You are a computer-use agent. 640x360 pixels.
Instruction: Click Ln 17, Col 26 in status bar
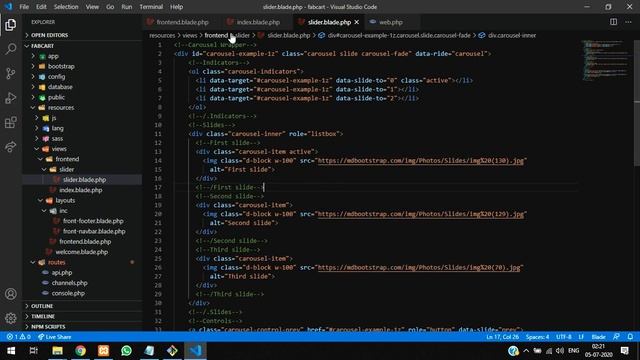click(502, 337)
